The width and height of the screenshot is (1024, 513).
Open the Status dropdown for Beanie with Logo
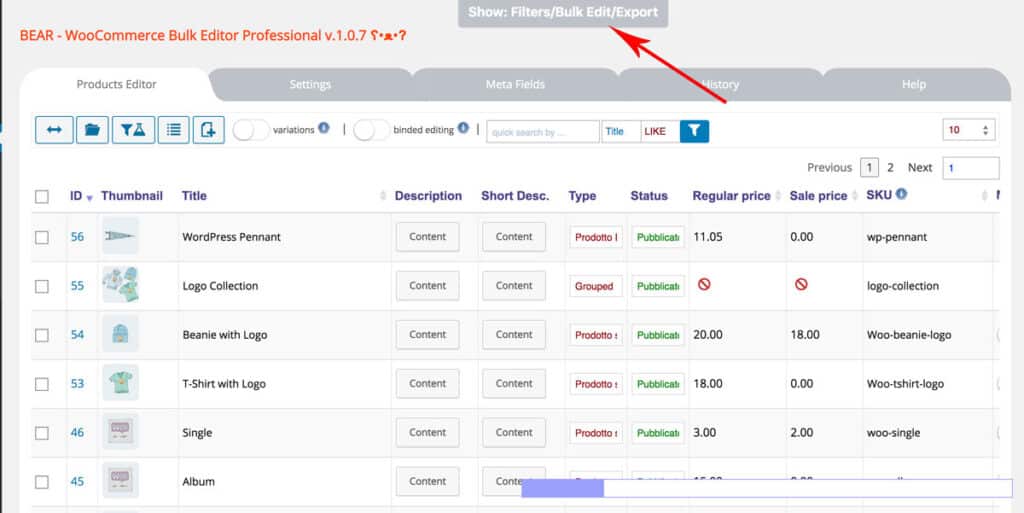pyautogui.click(x=658, y=335)
